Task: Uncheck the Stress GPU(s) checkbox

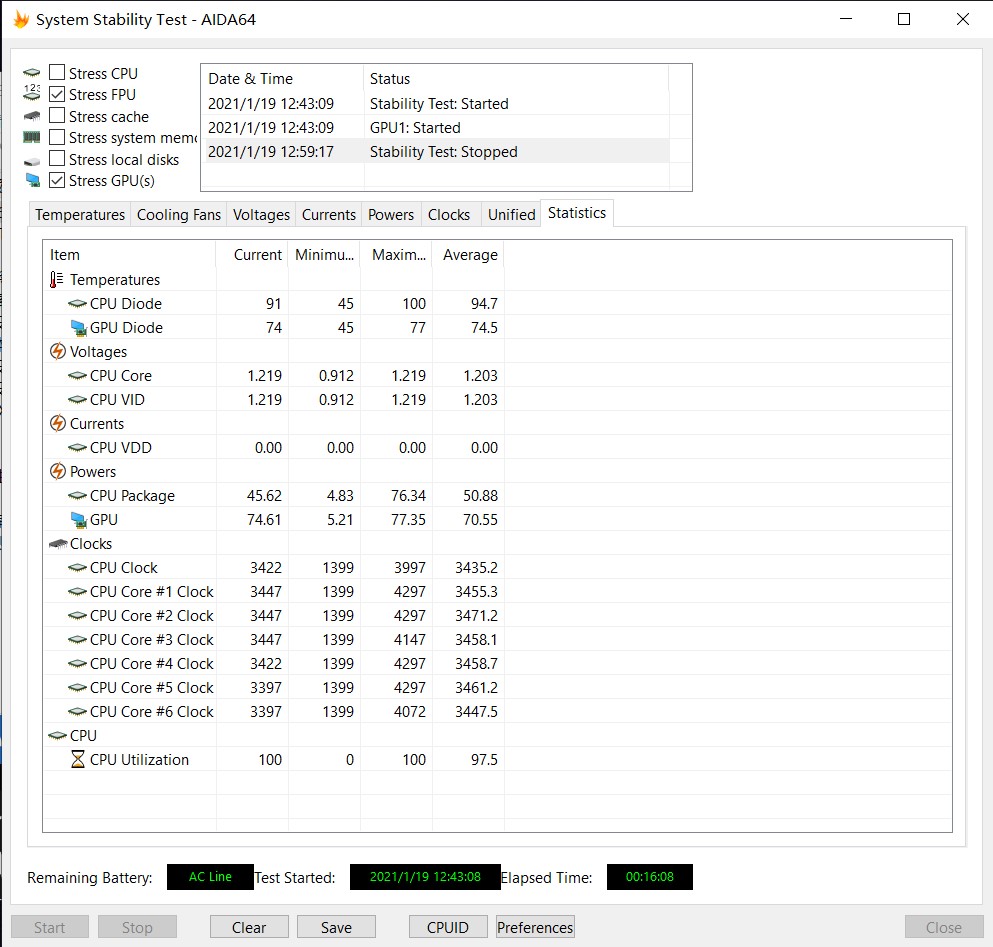Action: pos(57,180)
